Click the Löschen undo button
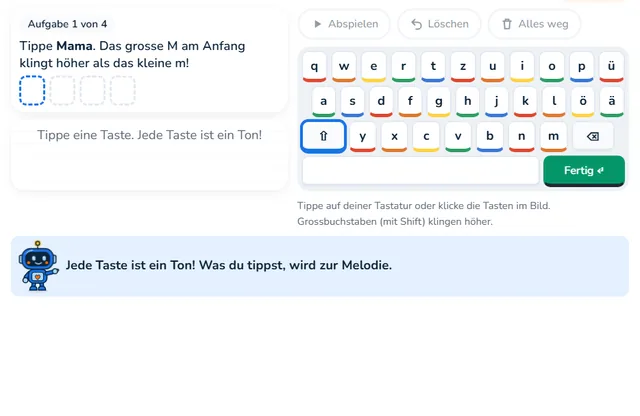 tap(439, 24)
